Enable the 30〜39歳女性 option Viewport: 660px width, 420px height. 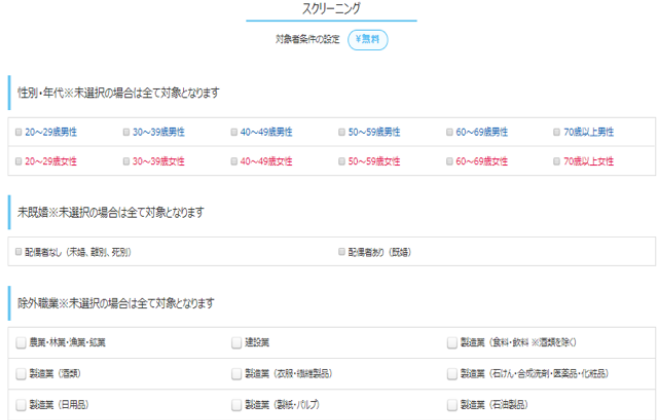click(126, 161)
